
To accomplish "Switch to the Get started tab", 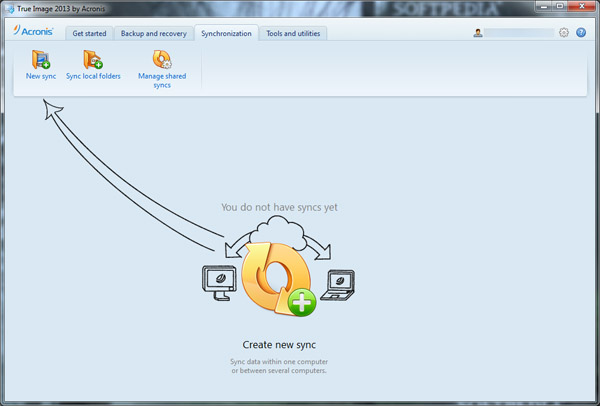I will coord(89,34).
